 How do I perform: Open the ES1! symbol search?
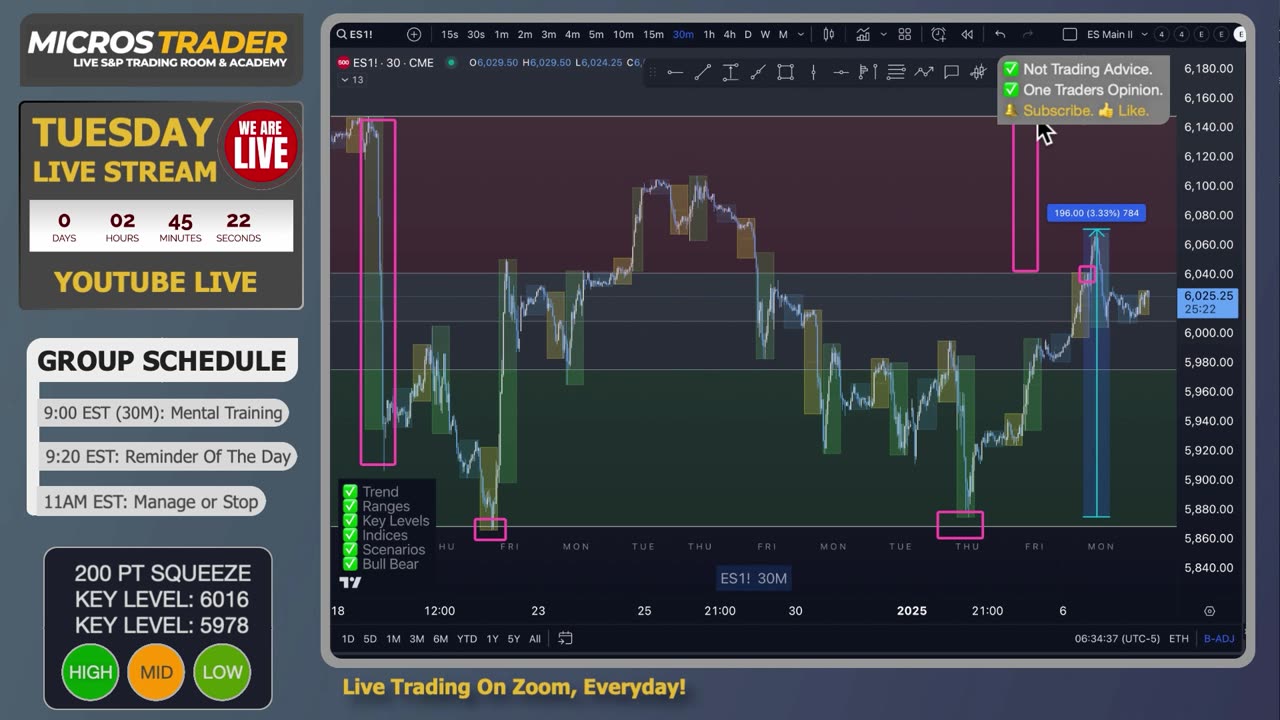[355, 34]
